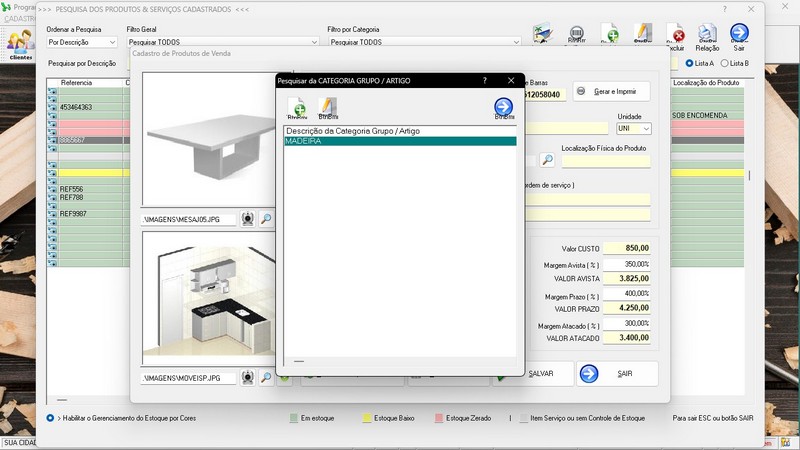Viewport: 800px width, 450px height.
Task: Edit category with pencil notepad icon in dialog
Action: point(328,108)
